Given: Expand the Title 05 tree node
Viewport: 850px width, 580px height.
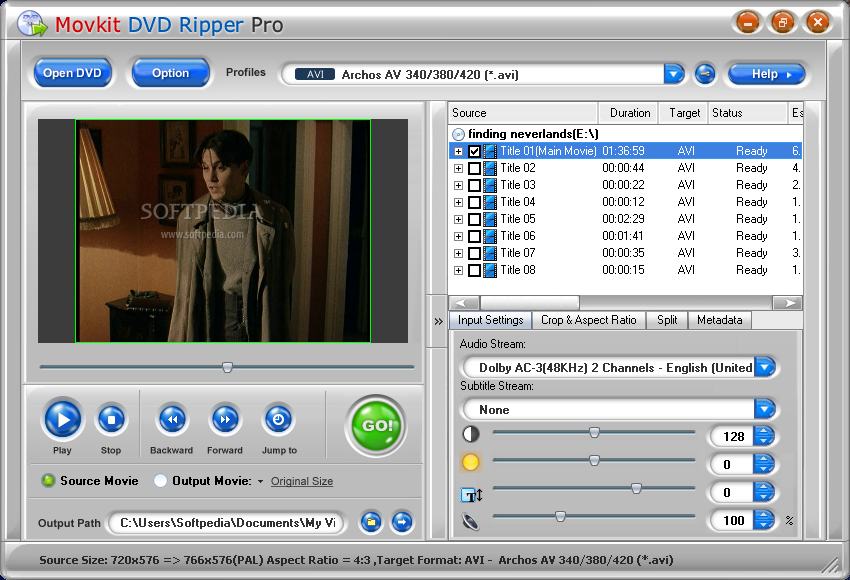Looking at the screenshot, I should (x=459, y=219).
